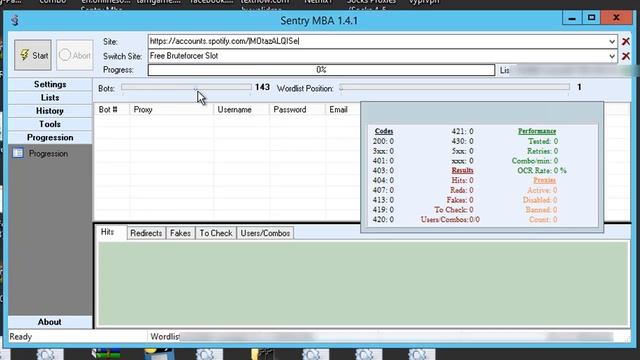This screenshot has width=640, height=360.
Task: Clear the Site field with its red X
Action: coord(625,41)
